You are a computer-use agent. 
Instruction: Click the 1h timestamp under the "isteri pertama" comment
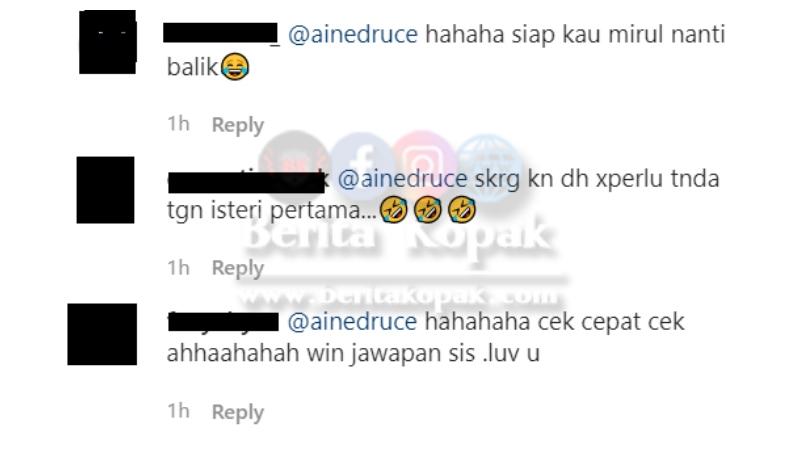[179, 268]
